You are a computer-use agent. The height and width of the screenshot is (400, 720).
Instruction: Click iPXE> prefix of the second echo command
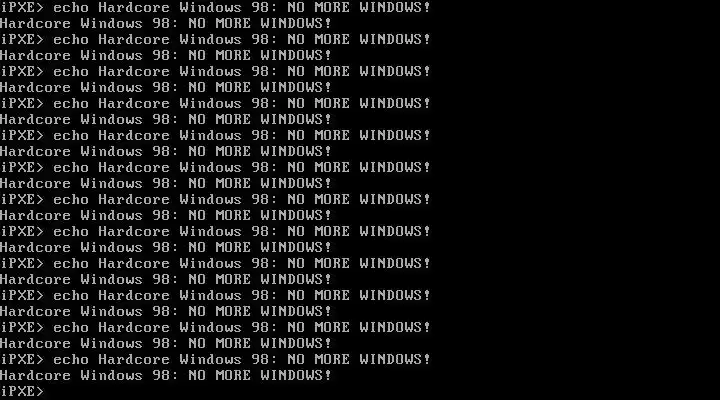(x=22, y=39)
